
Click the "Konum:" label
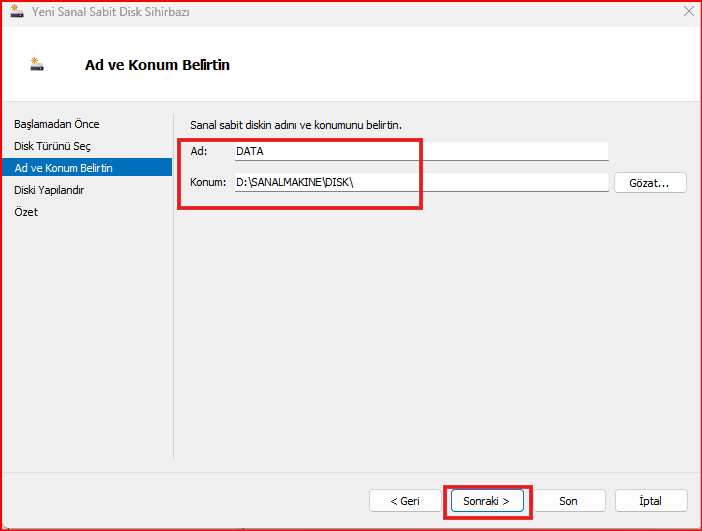click(x=208, y=182)
